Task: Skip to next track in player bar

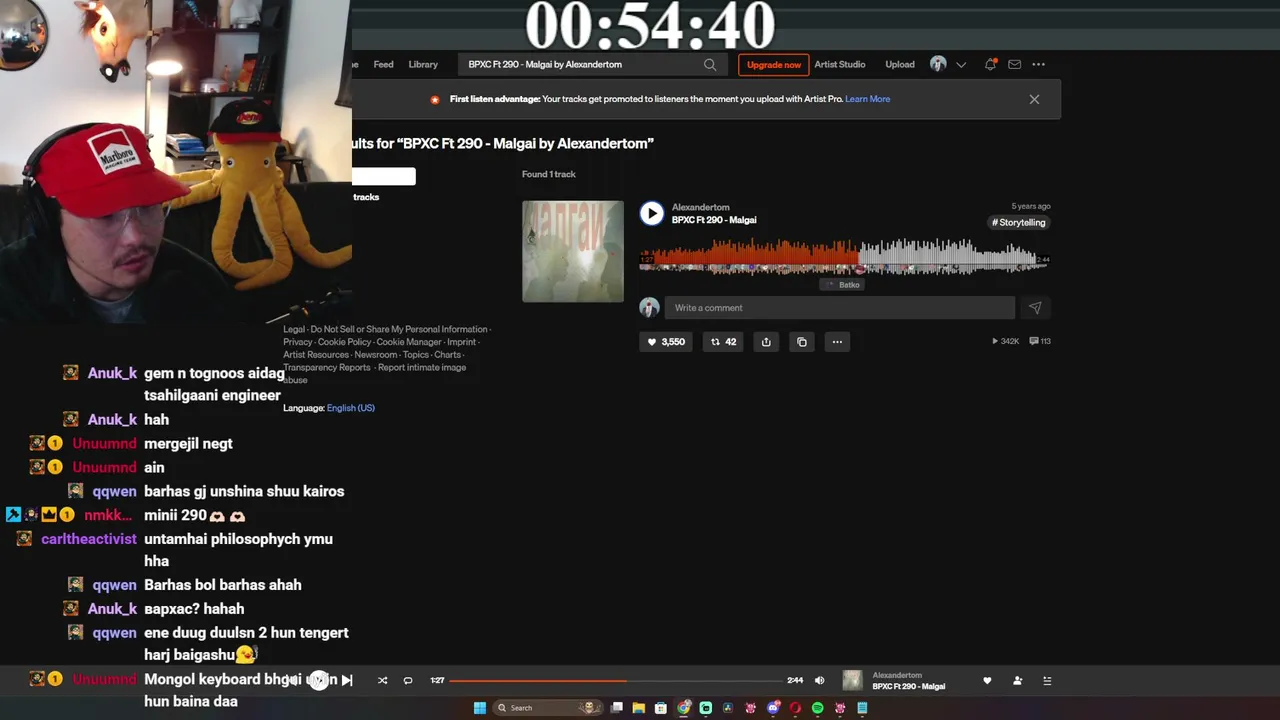Action: (x=347, y=680)
